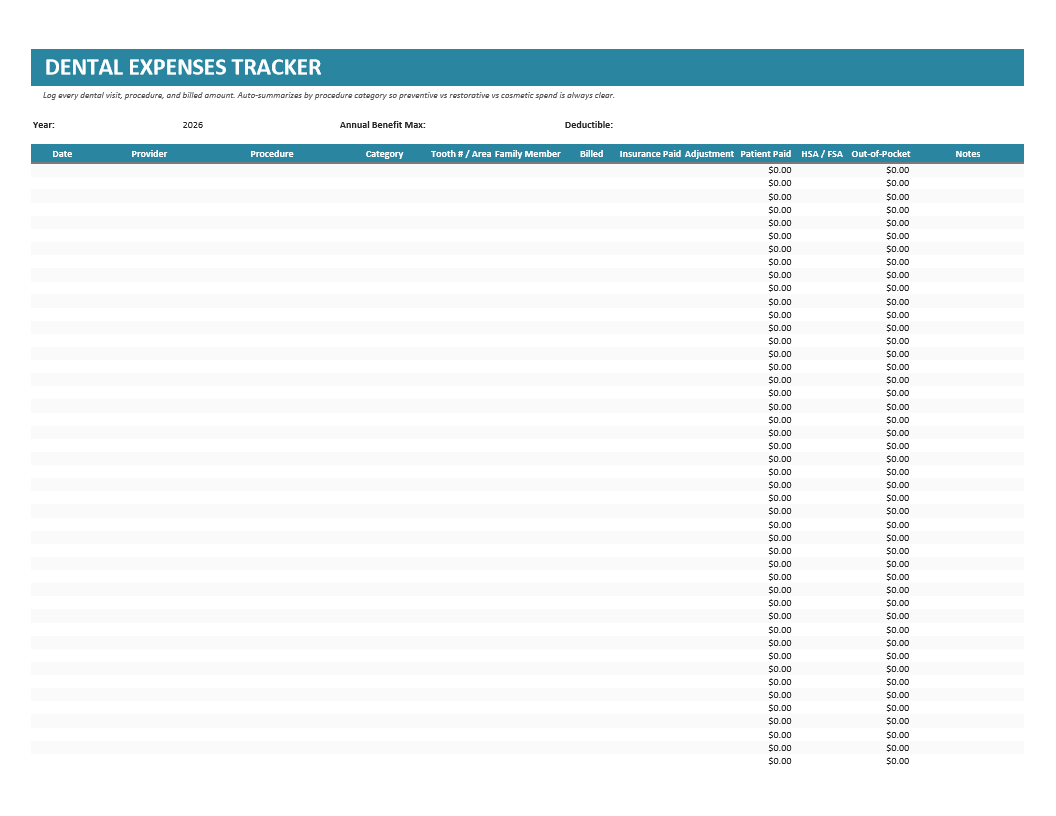
Task: Select the Patient Paid column header
Action: (766, 154)
